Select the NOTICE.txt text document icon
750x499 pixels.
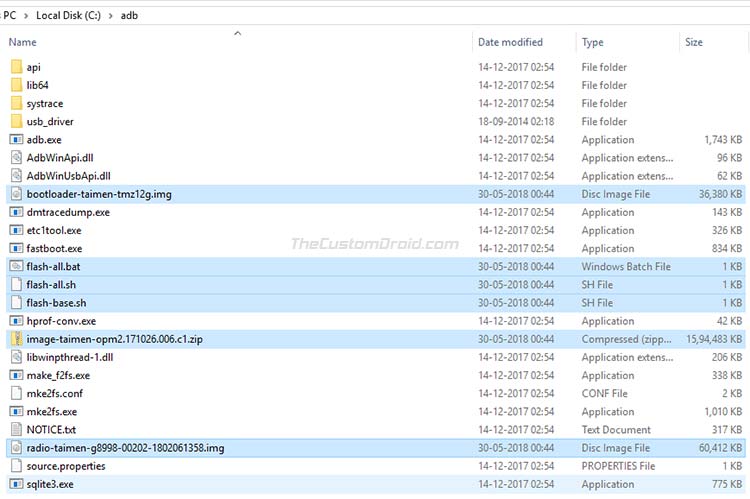[x=16, y=430]
